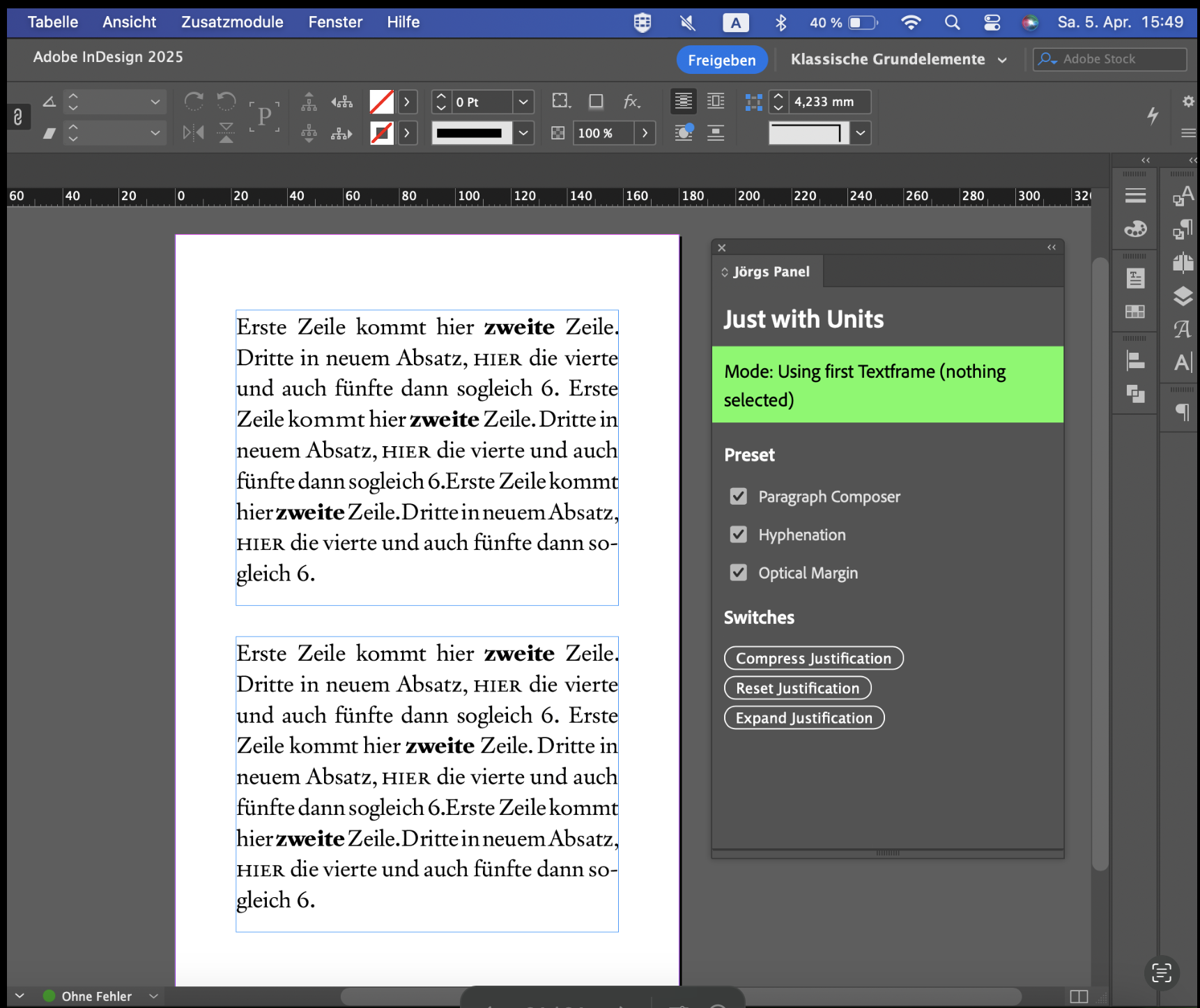Open the Ohne Fehler preflight dropdown

tap(154, 996)
